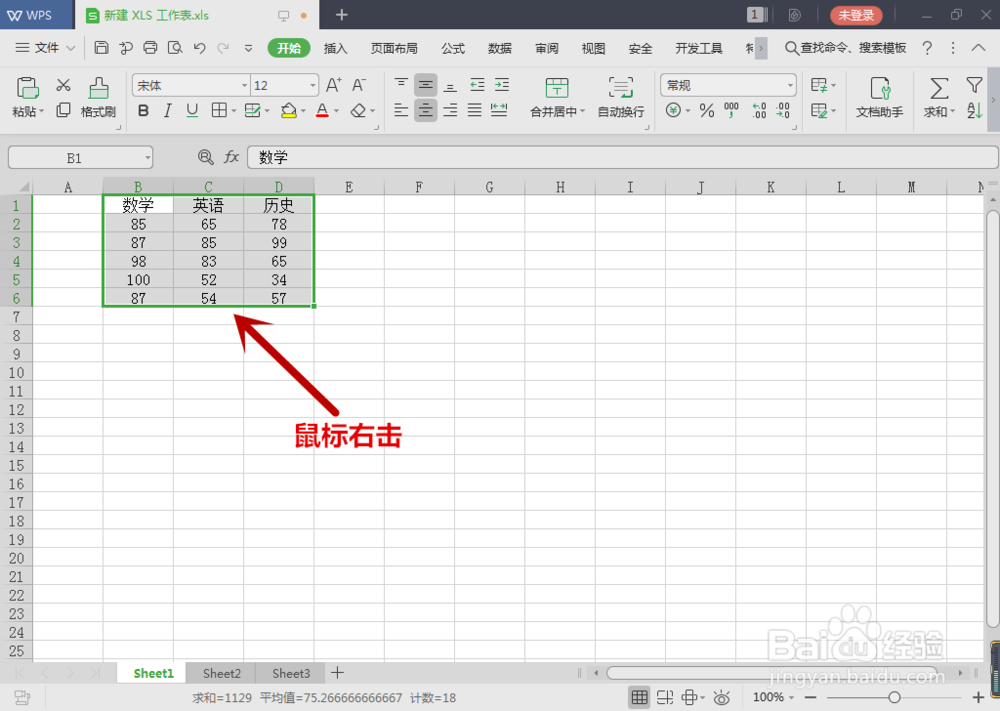Click the formula bar input showing 数学
1000x711 pixels.
(622, 158)
